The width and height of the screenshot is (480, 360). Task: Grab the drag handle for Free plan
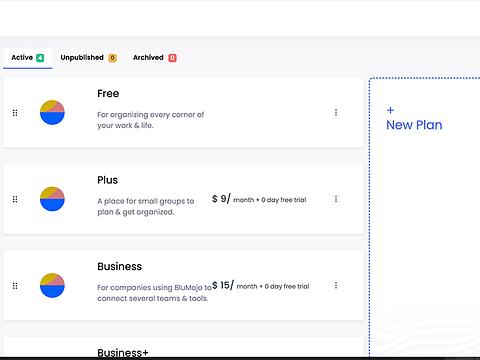tap(15, 113)
